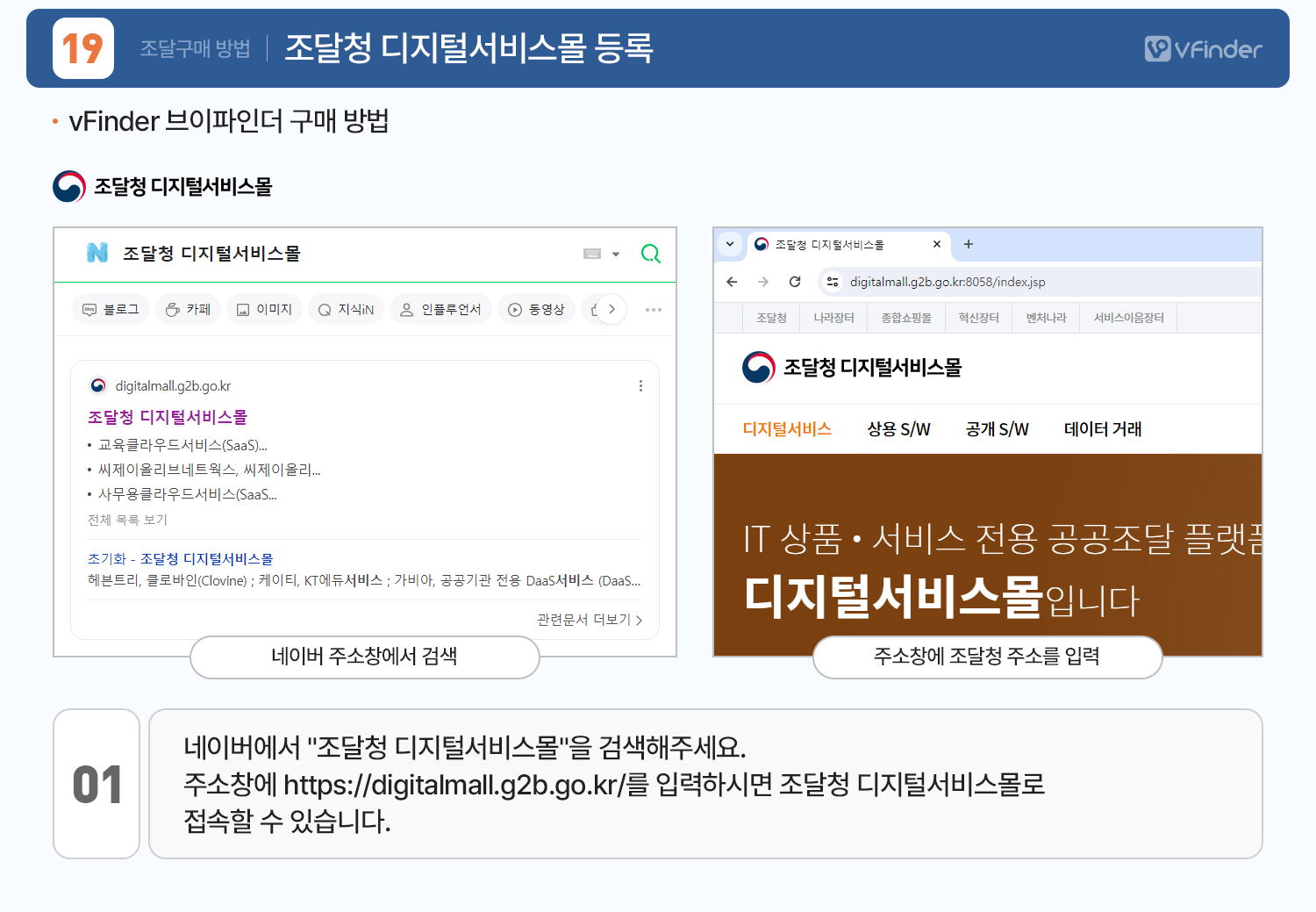This screenshot has height=912, width=1316.
Task: Click the Naver N logo icon
Action: 97,253
